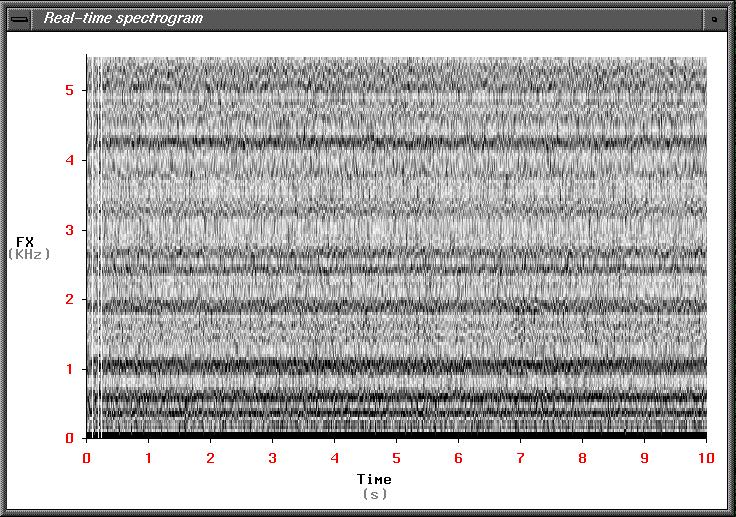Click the (s) unit label under Time
The height and width of the screenshot is (517, 736).
[374, 494]
